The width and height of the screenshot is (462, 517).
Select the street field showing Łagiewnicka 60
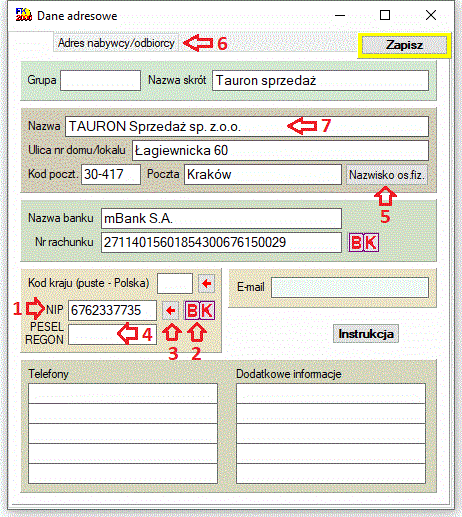click(280, 151)
